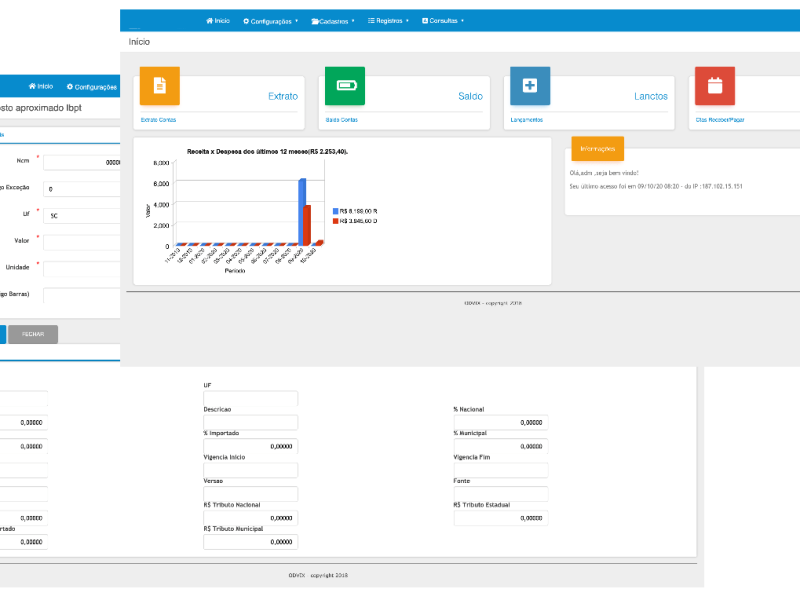This screenshot has height=600, width=800.
Task: Follow the Extrato Contas link
Action: 158,120
